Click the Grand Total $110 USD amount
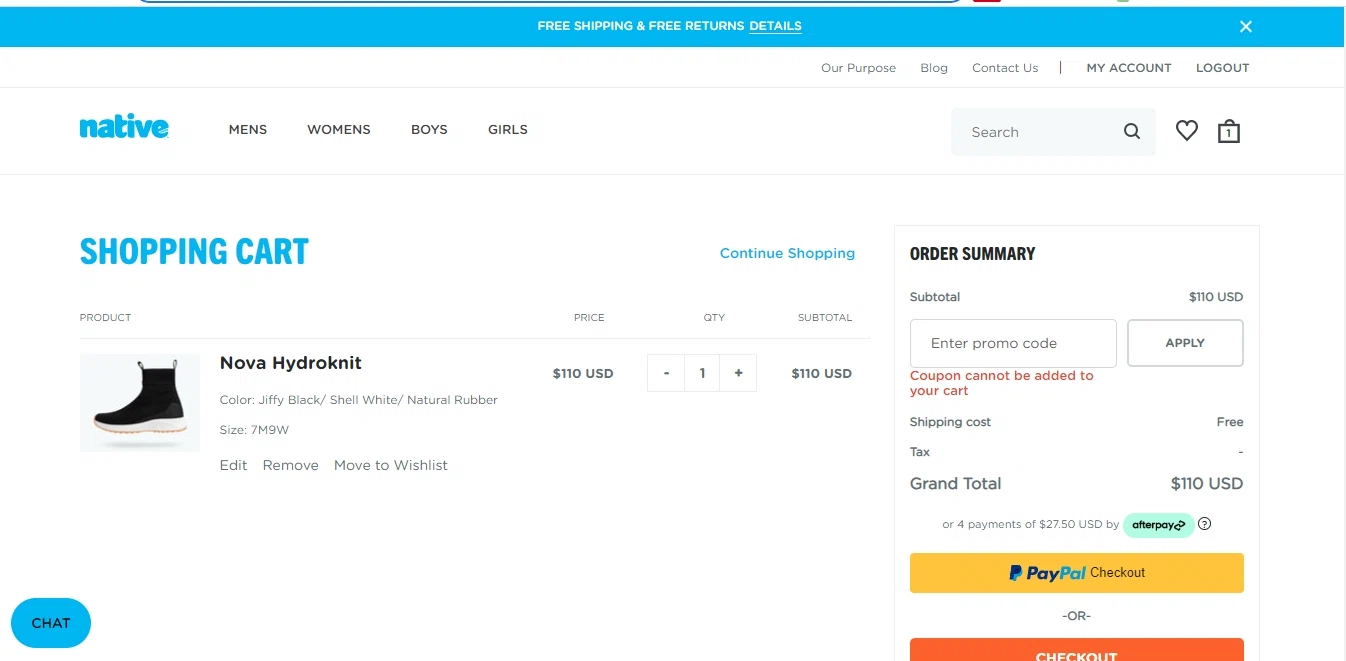 [1207, 483]
